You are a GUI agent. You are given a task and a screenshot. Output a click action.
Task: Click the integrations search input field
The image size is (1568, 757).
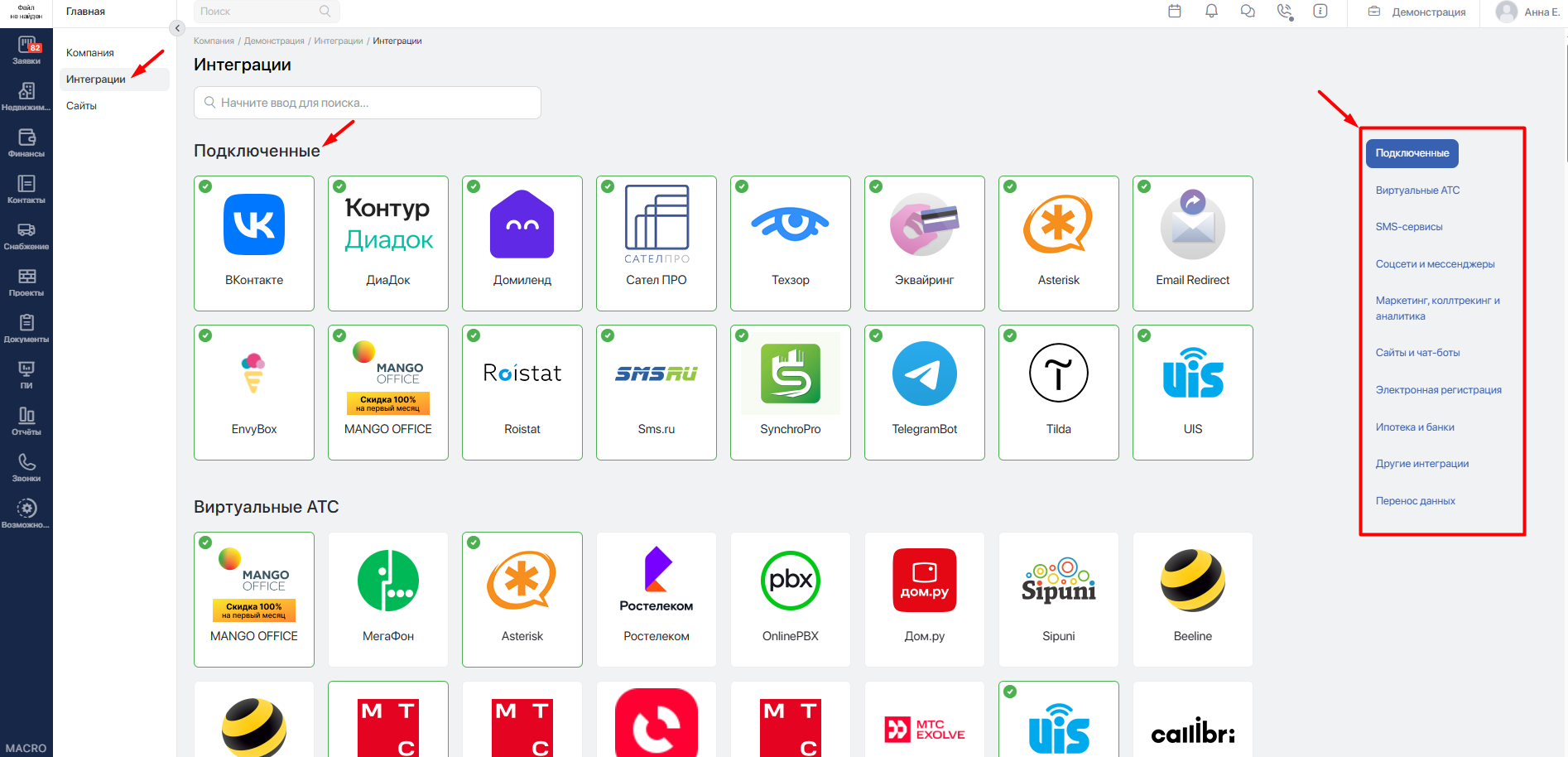[x=368, y=103]
